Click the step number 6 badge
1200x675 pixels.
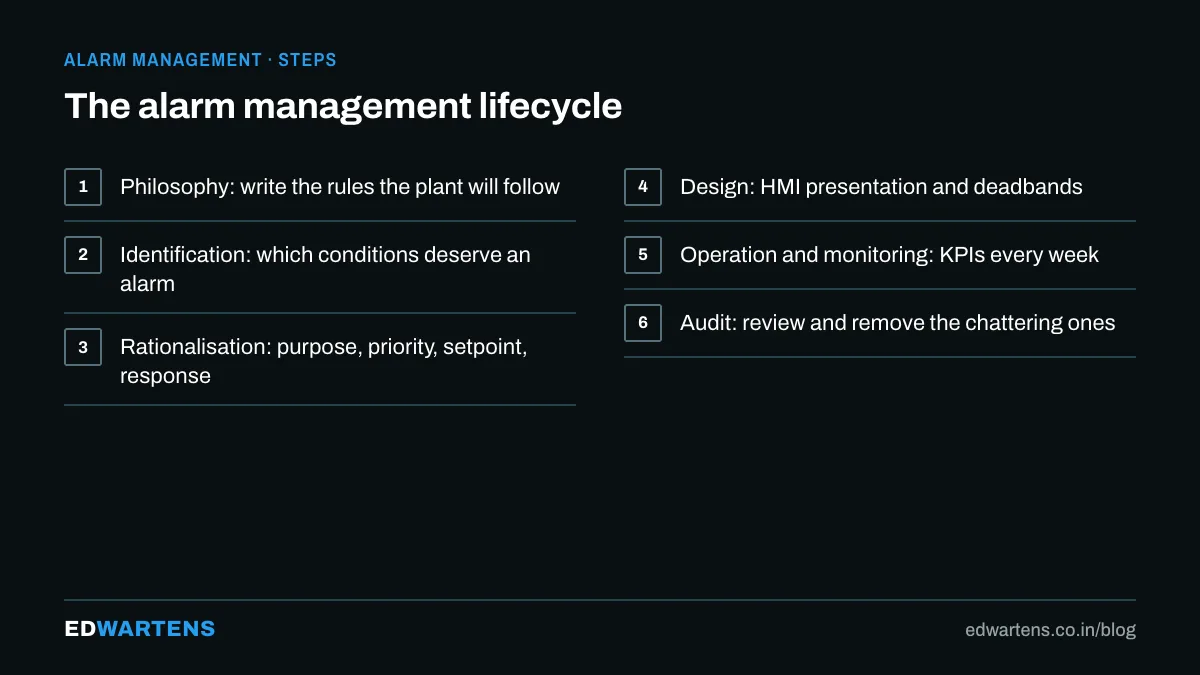[643, 323]
